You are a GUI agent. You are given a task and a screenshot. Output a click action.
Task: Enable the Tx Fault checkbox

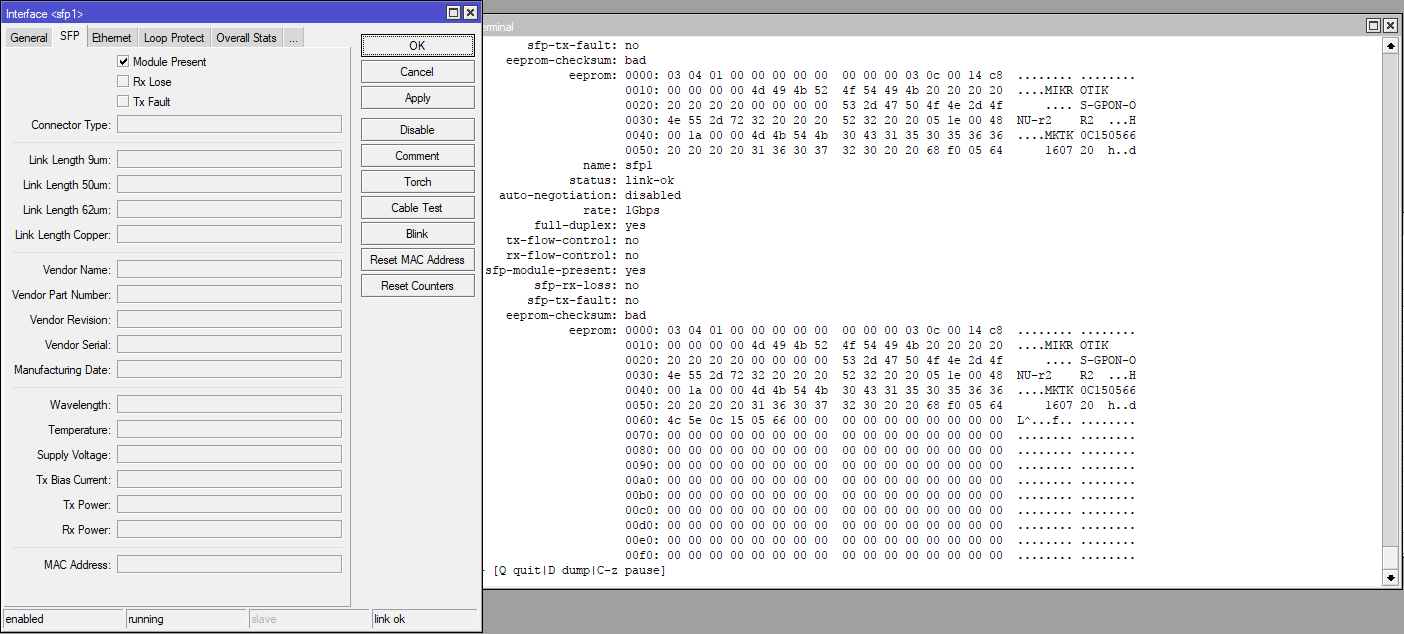click(123, 102)
